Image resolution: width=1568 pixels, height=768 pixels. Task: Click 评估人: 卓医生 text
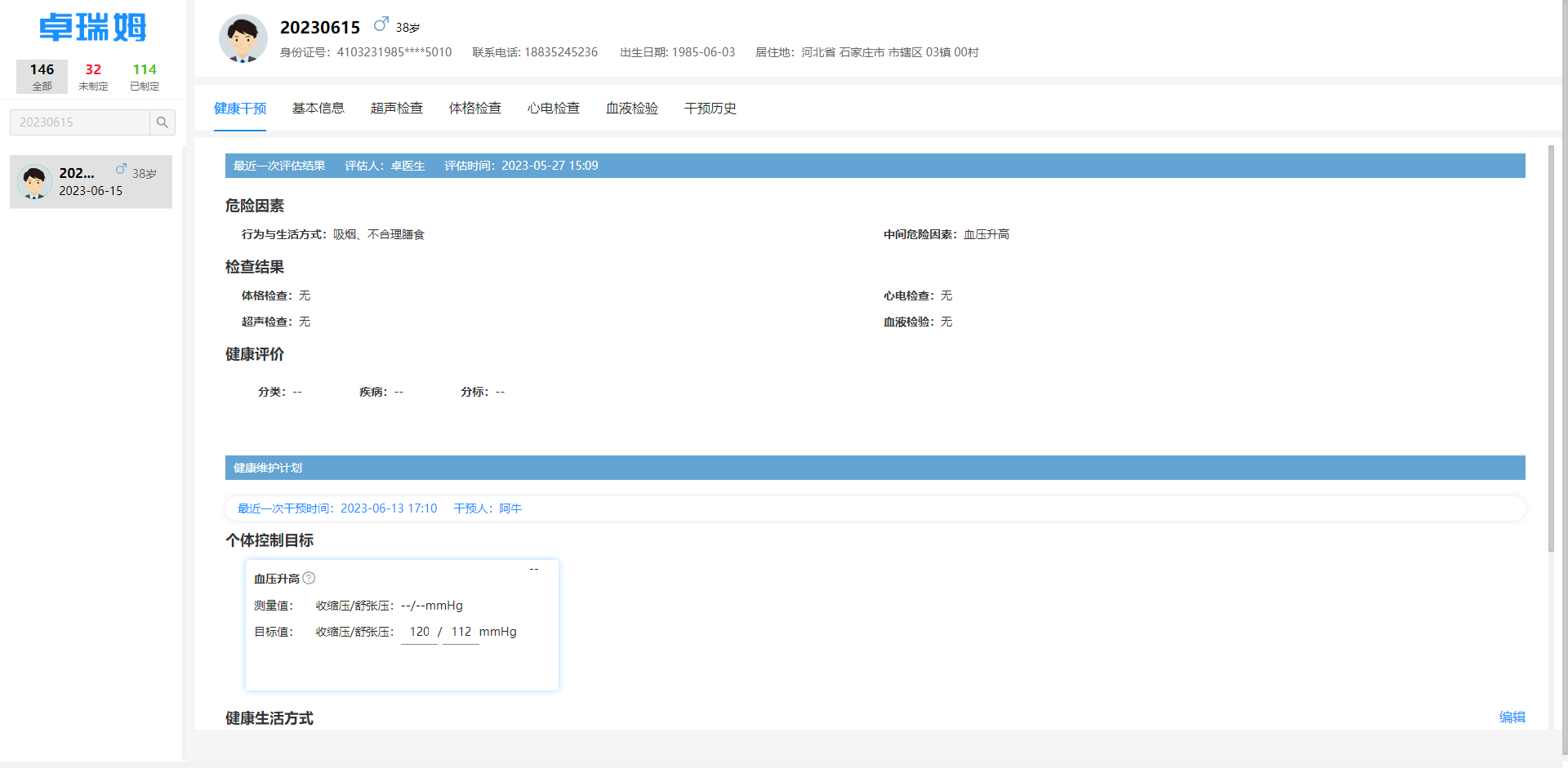pos(385,166)
